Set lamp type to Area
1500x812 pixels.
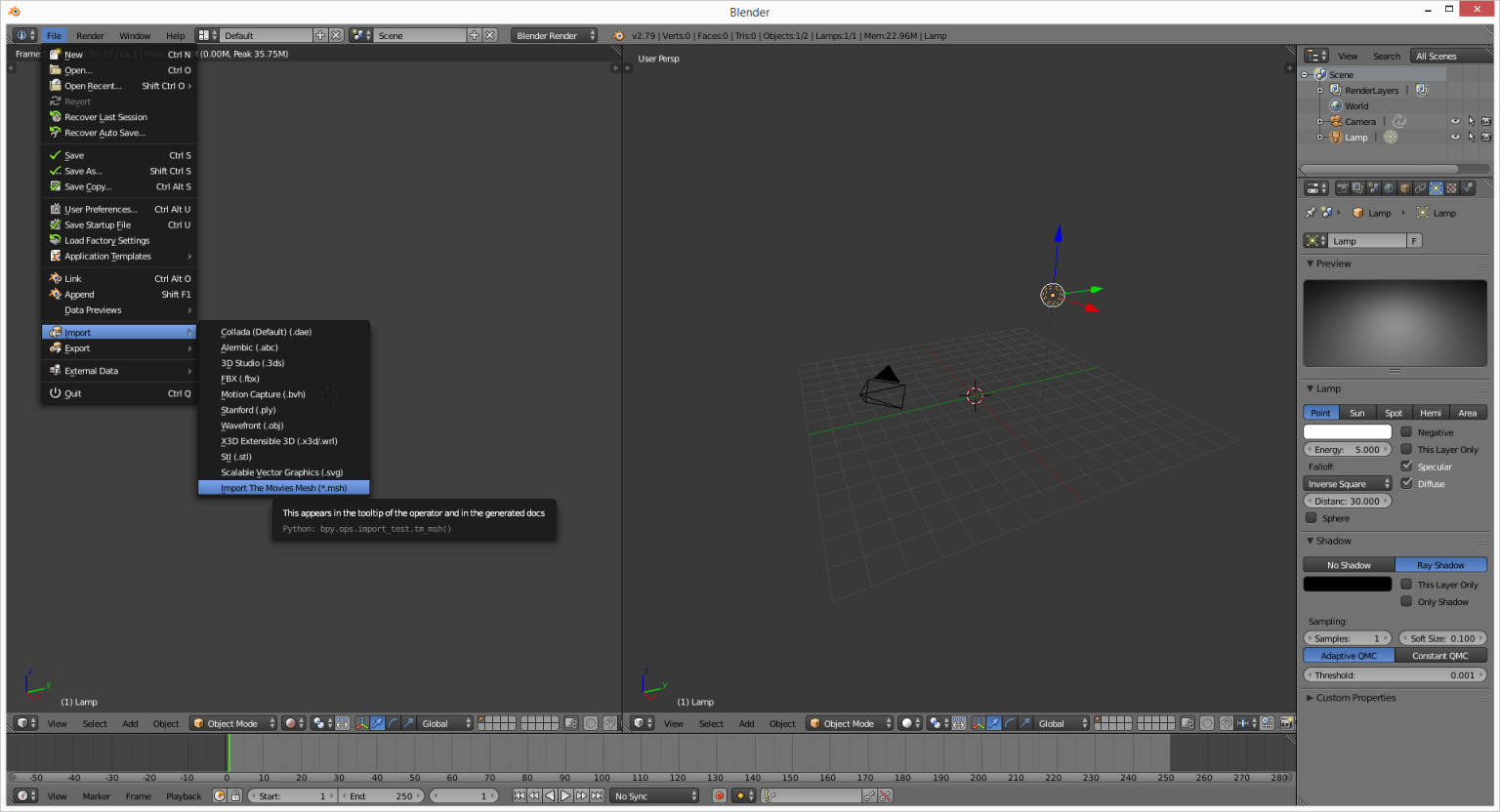point(1468,413)
